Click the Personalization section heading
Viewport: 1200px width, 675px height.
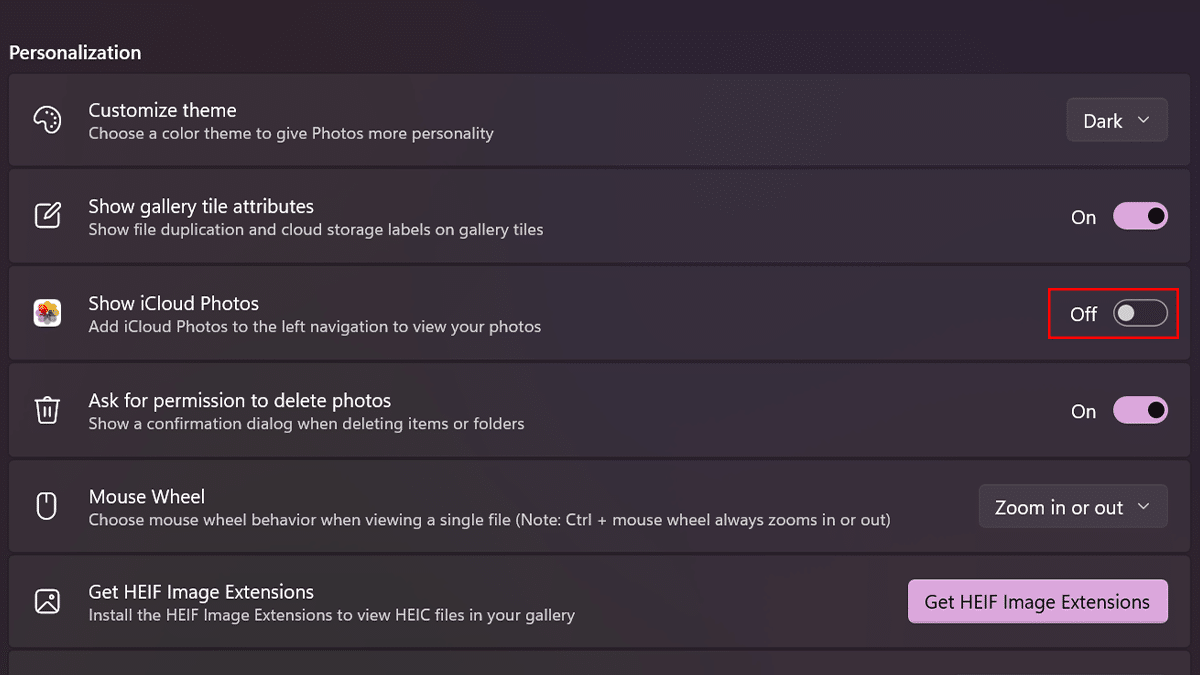(x=75, y=52)
